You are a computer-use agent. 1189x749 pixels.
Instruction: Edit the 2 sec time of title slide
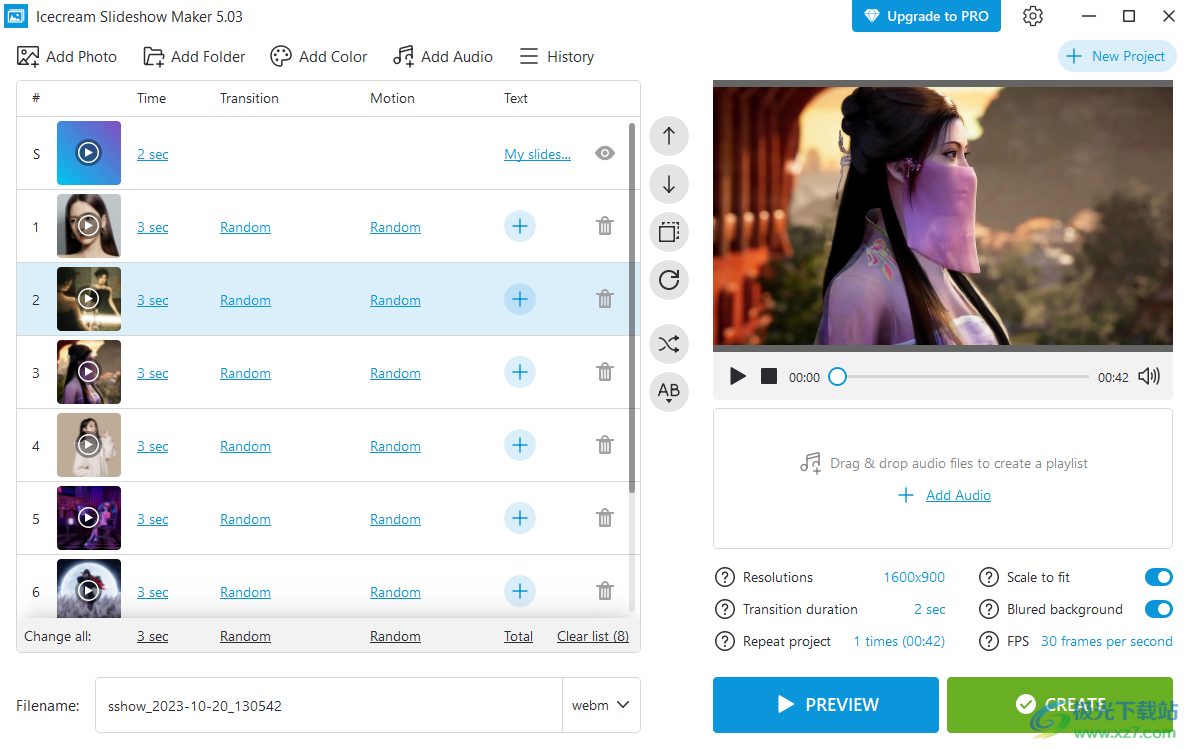(152, 154)
